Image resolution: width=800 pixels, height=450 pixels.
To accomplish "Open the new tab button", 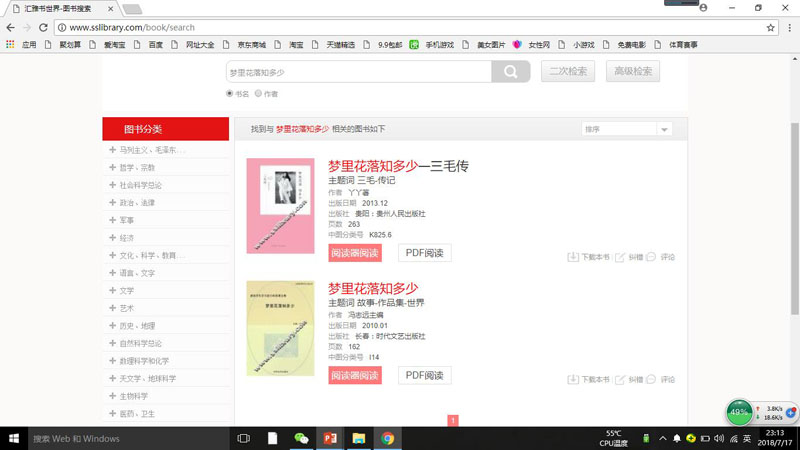I will [x=132, y=9].
